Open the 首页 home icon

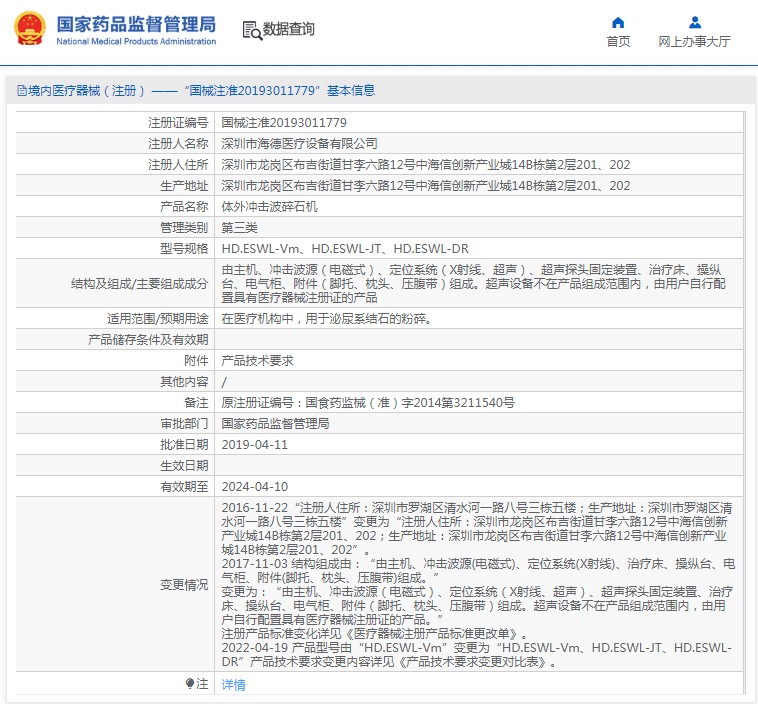pos(618,22)
